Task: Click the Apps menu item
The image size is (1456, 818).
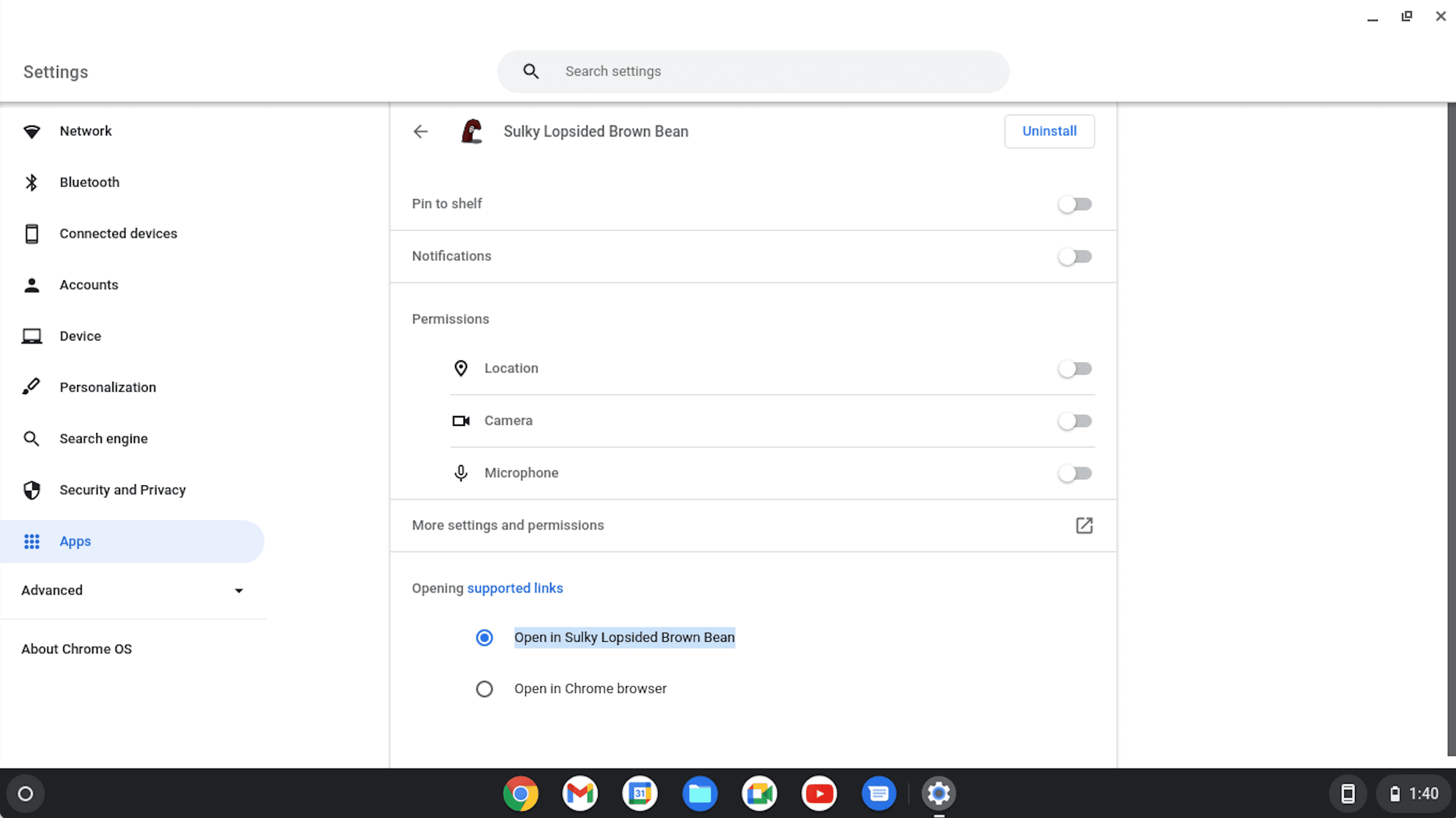Action: (x=75, y=541)
